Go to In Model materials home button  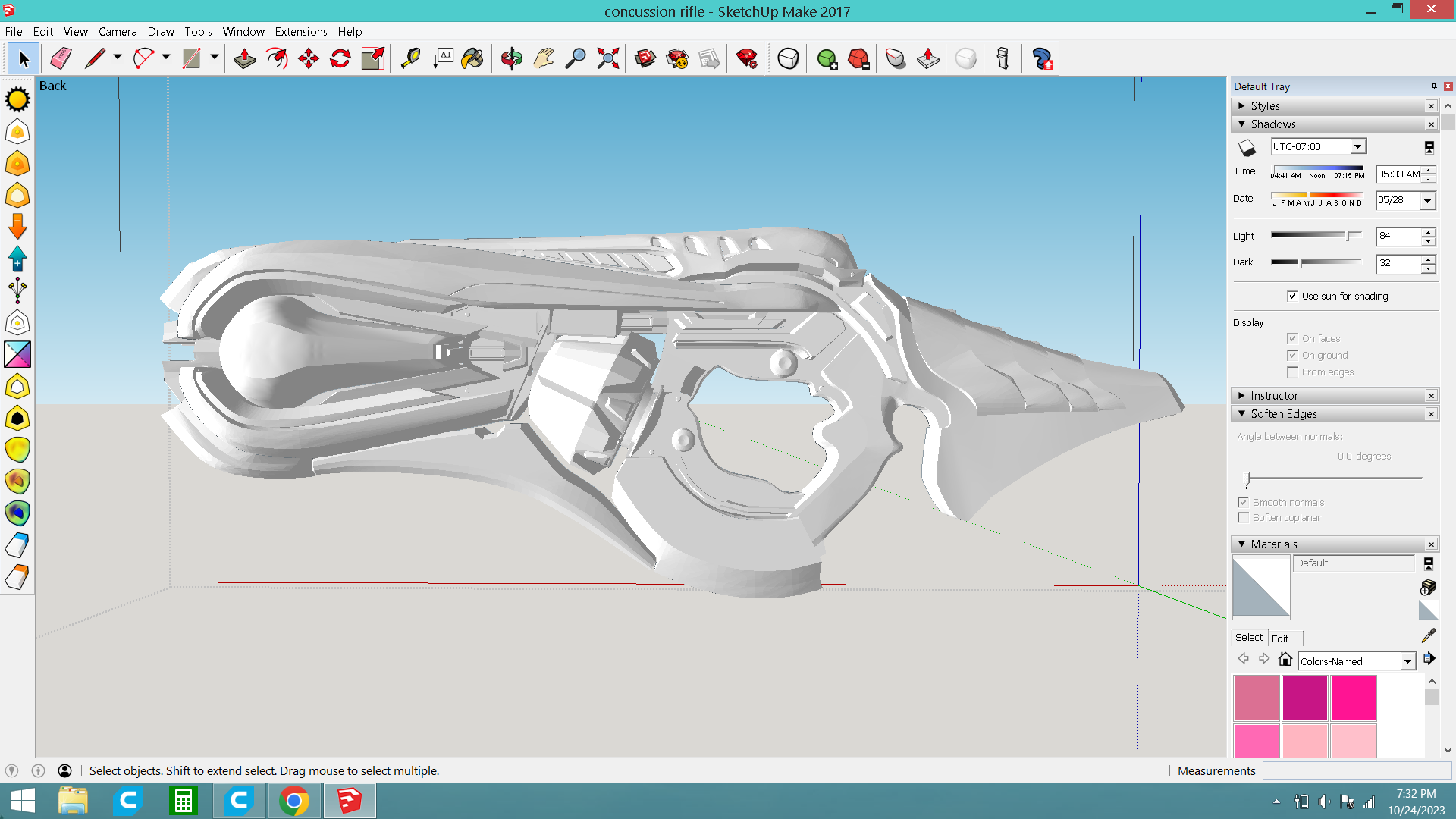pyautogui.click(x=1285, y=659)
